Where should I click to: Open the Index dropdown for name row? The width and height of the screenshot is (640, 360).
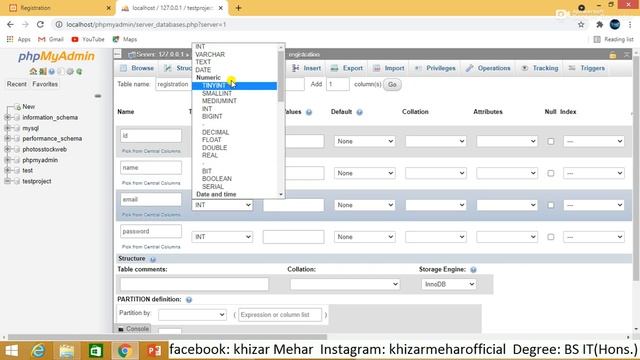[x=594, y=173]
